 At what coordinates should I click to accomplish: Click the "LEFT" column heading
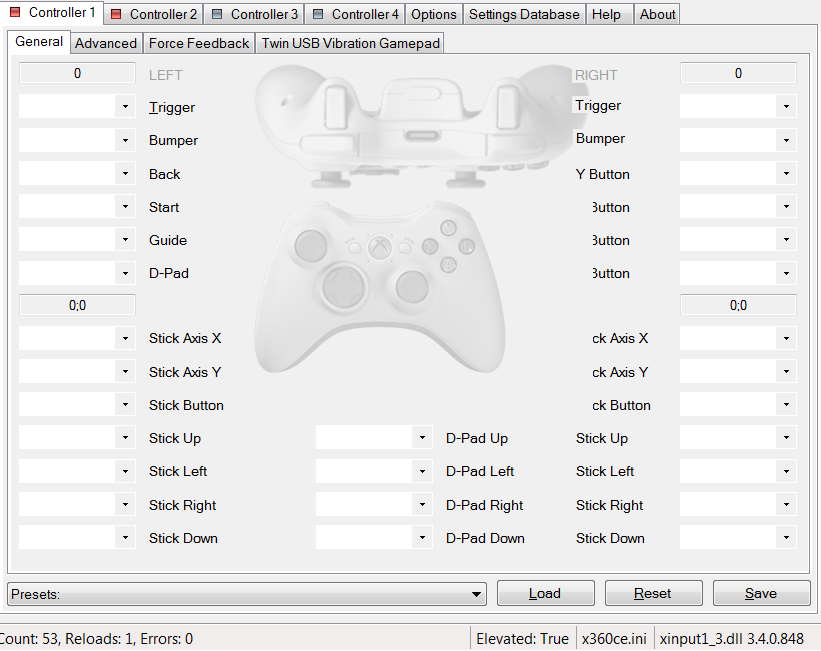(165, 75)
